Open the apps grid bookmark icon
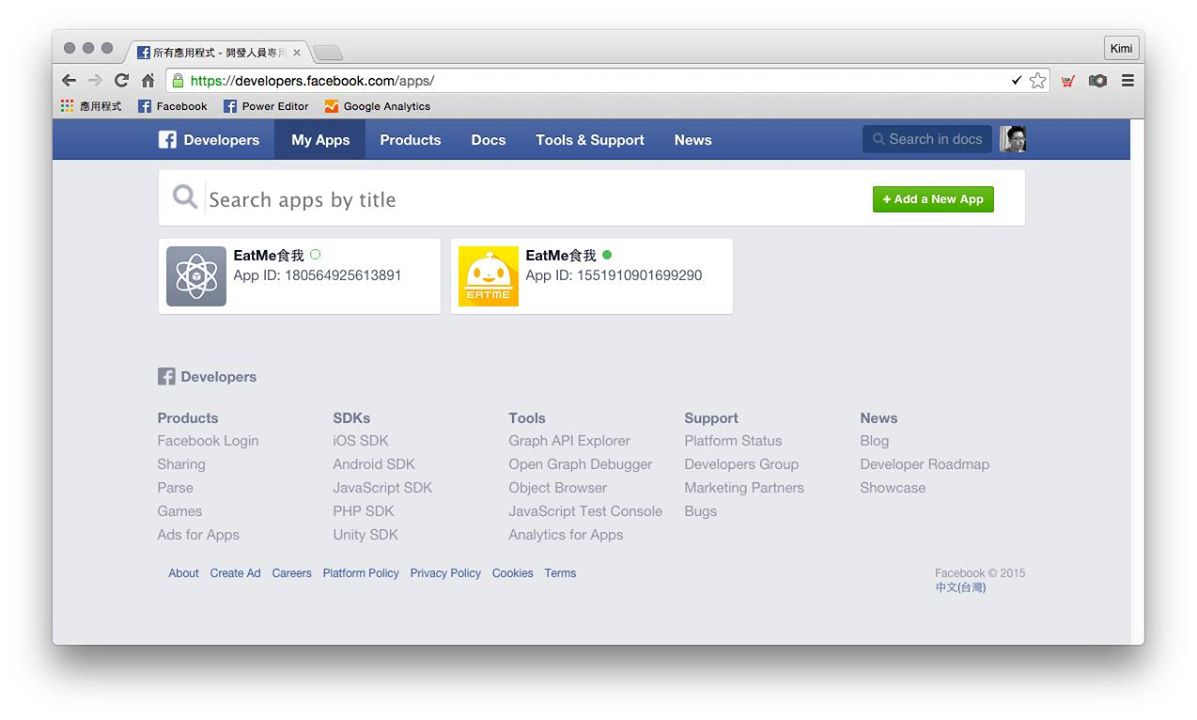The height and width of the screenshot is (720, 1197). (67, 106)
